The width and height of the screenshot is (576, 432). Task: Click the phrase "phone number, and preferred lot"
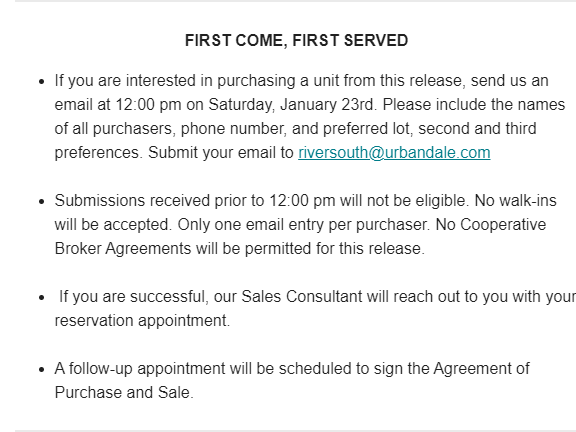(x=297, y=129)
